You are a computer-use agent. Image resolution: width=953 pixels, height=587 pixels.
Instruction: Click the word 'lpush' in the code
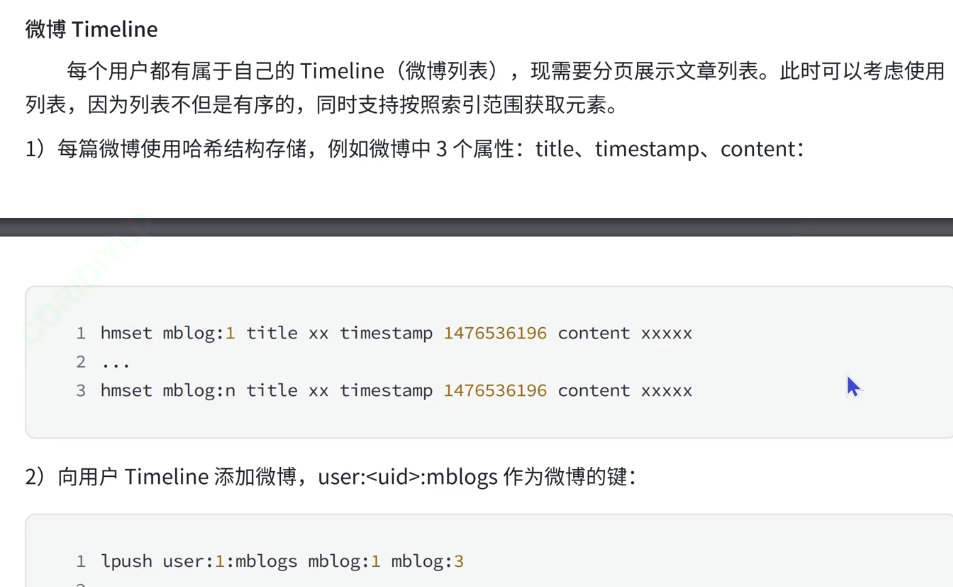(x=126, y=561)
